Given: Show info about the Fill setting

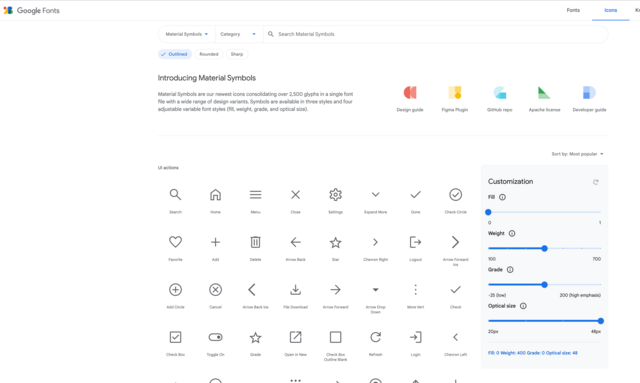Looking at the screenshot, I should pos(502,197).
